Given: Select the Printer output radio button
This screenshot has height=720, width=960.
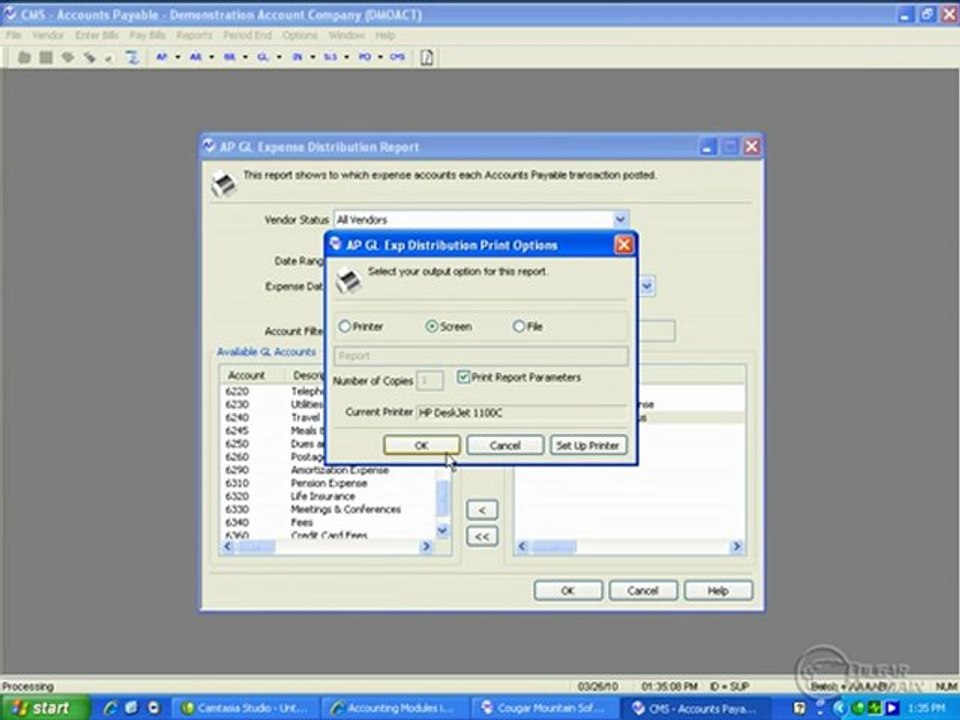Looking at the screenshot, I should [345, 326].
